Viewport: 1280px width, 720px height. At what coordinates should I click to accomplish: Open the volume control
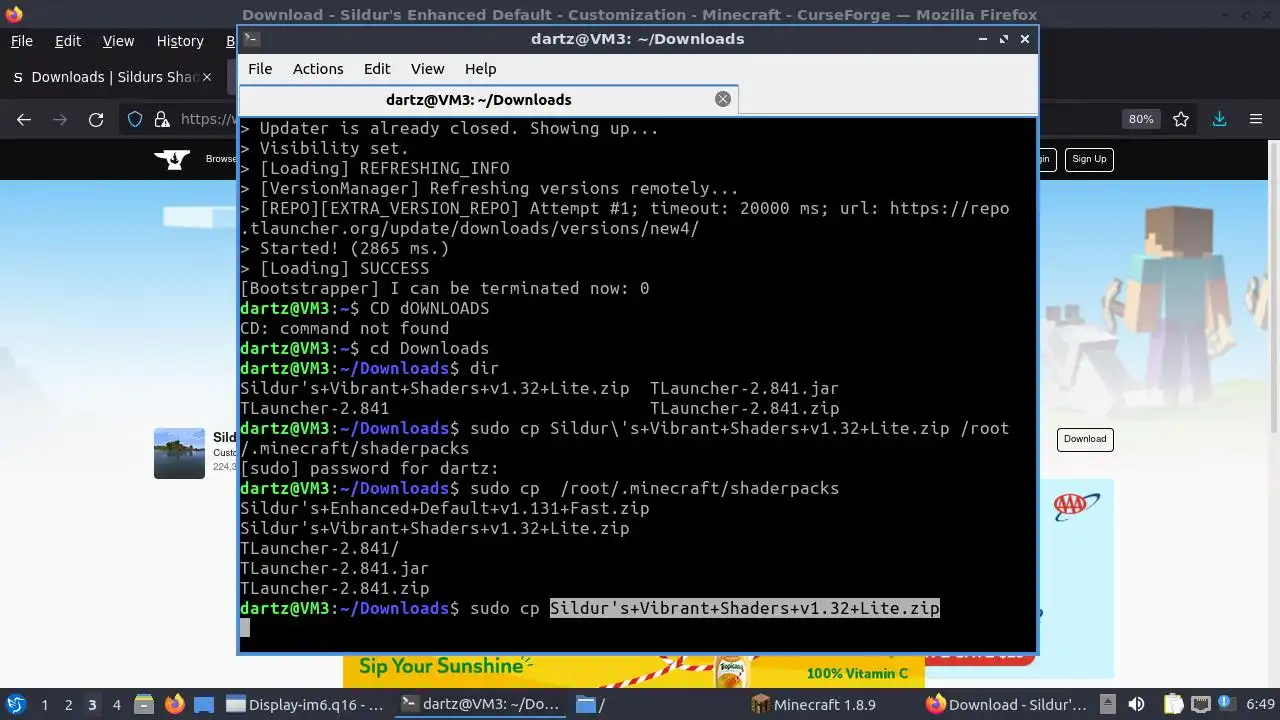point(1136,704)
